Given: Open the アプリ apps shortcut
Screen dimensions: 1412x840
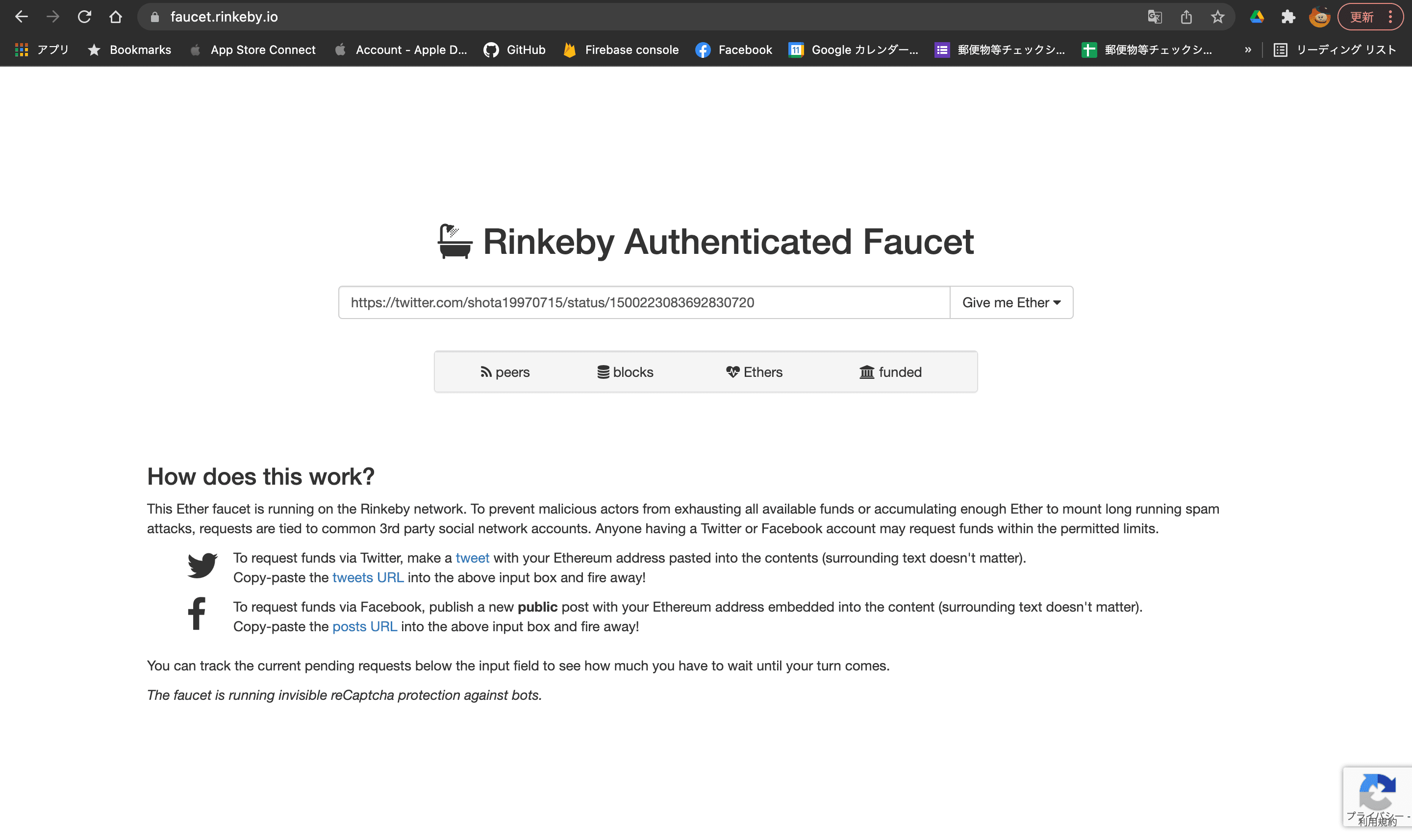Looking at the screenshot, I should tap(42, 50).
